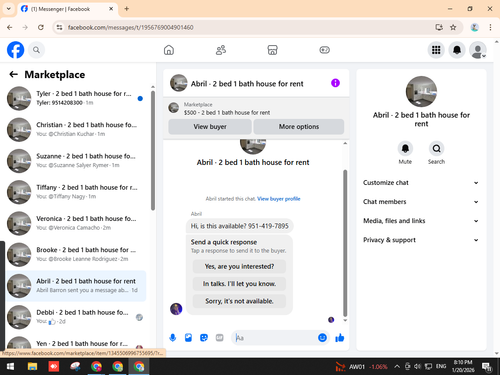Viewport: 500px width, 375px height.
Task: Open the Facebook logo home link
Action: point(15,50)
